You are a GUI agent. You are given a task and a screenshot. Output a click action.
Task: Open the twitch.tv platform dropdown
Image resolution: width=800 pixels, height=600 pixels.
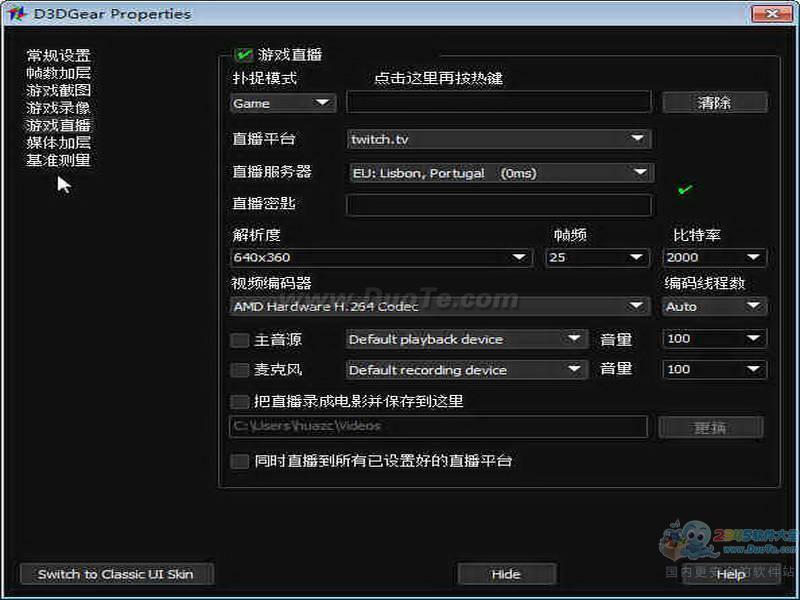click(x=498, y=139)
